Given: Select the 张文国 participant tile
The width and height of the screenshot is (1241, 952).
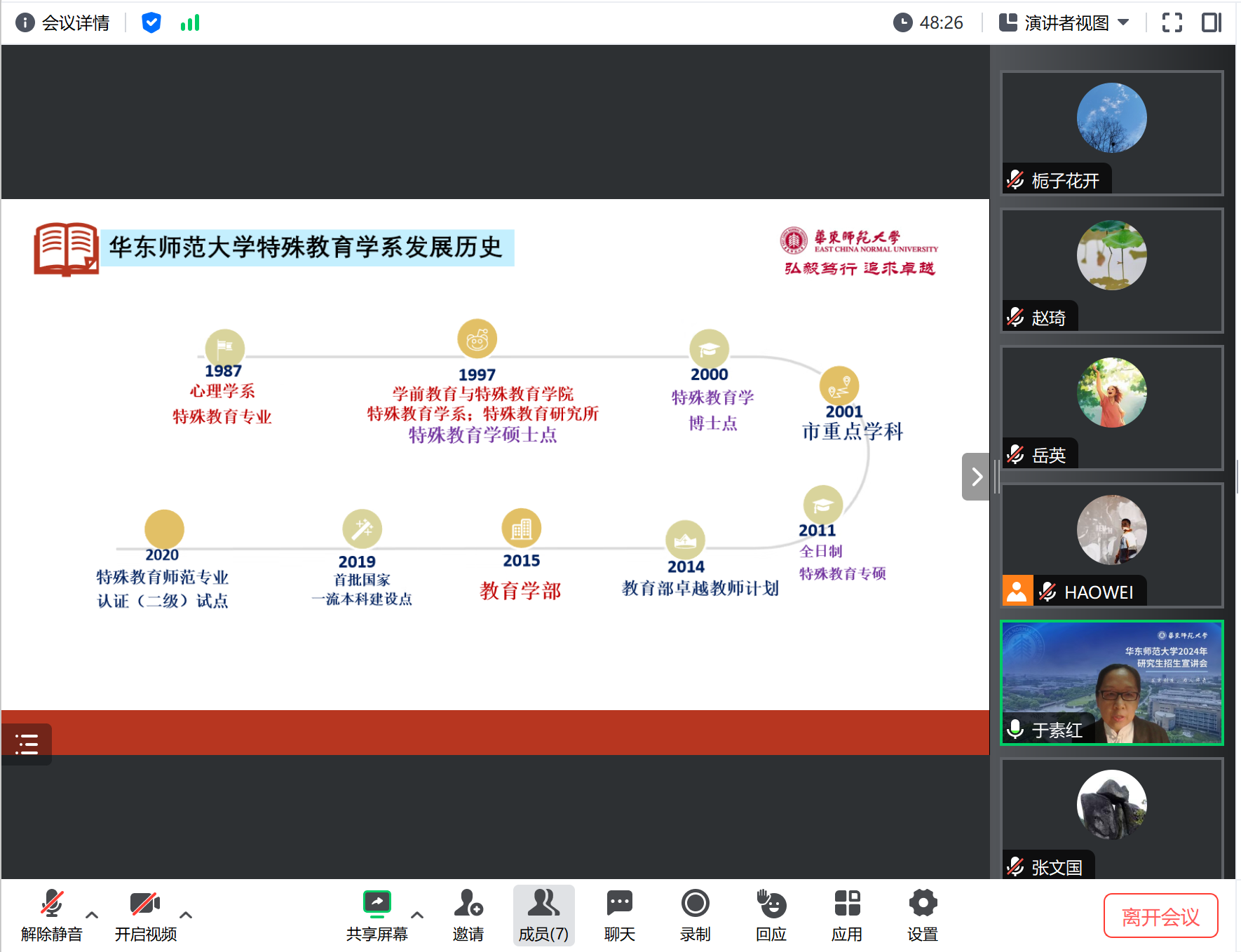Looking at the screenshot, I should pyautogui.click(x=1112, y=819).
